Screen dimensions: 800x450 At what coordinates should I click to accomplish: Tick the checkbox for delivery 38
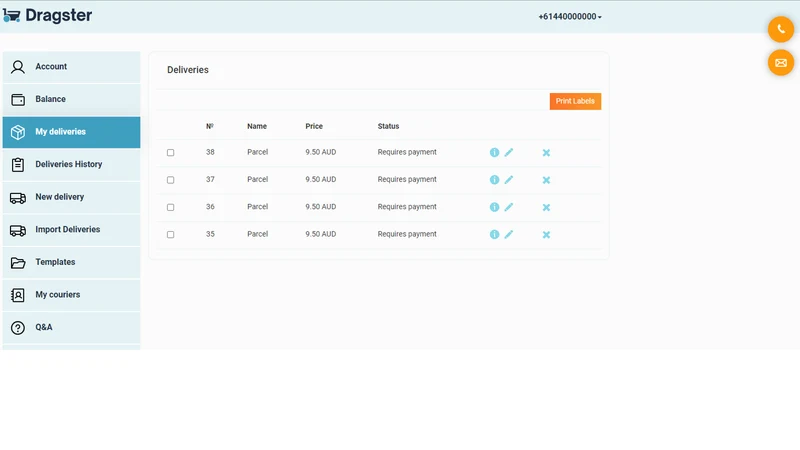(170, 153)
